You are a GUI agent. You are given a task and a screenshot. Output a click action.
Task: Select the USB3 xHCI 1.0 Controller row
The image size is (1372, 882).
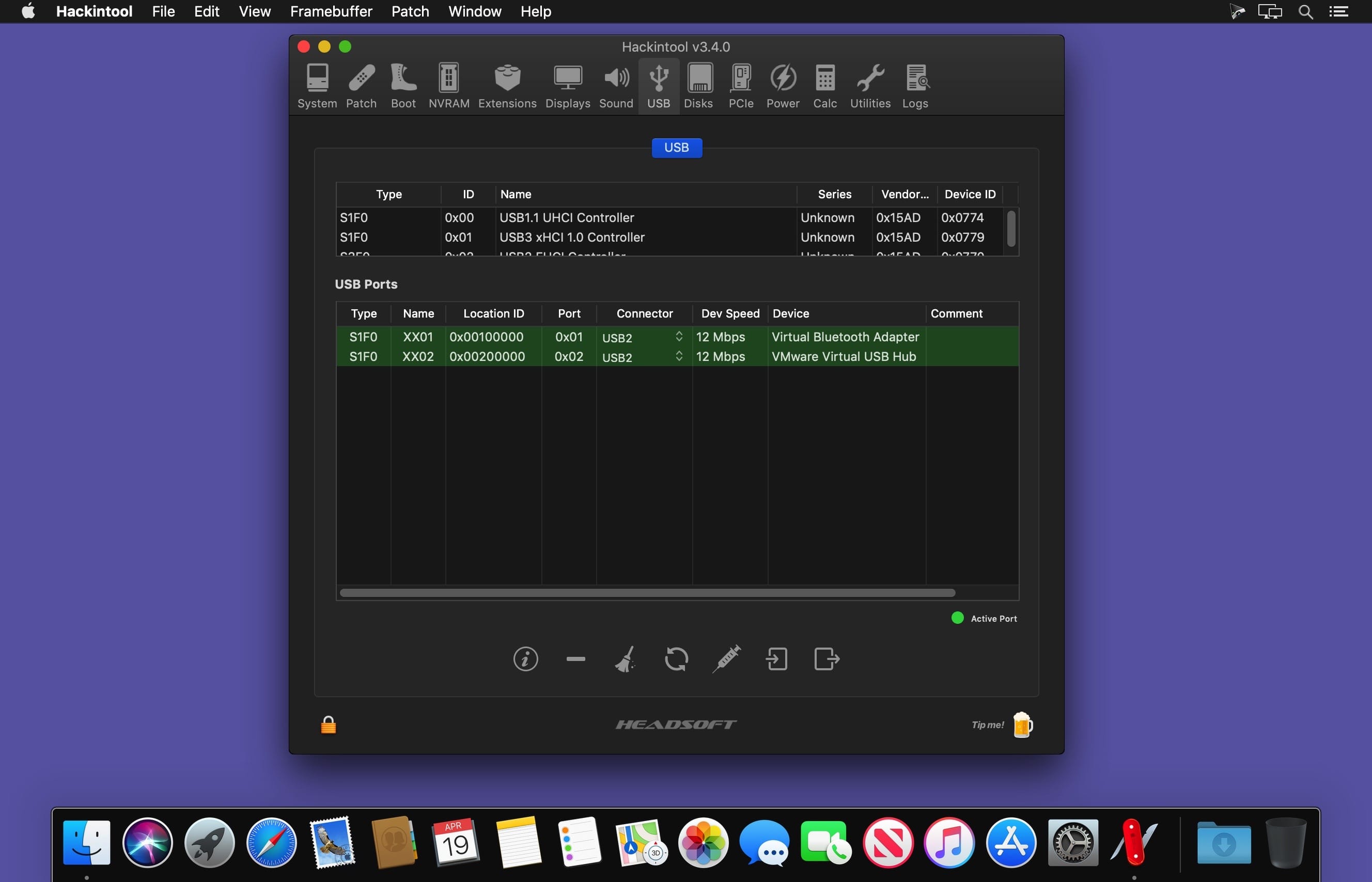[571, 237]
